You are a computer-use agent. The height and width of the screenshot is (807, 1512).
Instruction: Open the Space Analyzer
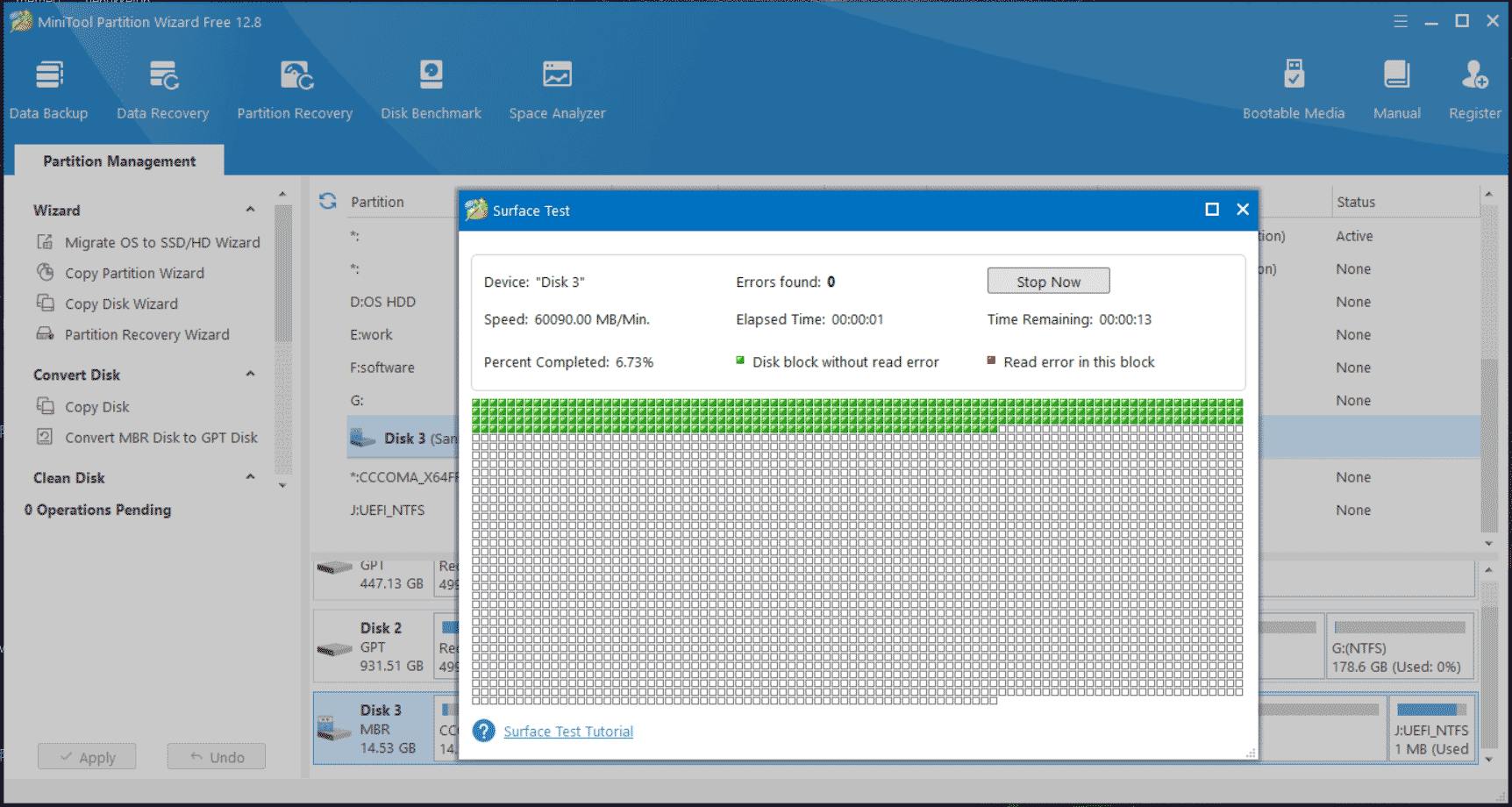coord(557,89)
